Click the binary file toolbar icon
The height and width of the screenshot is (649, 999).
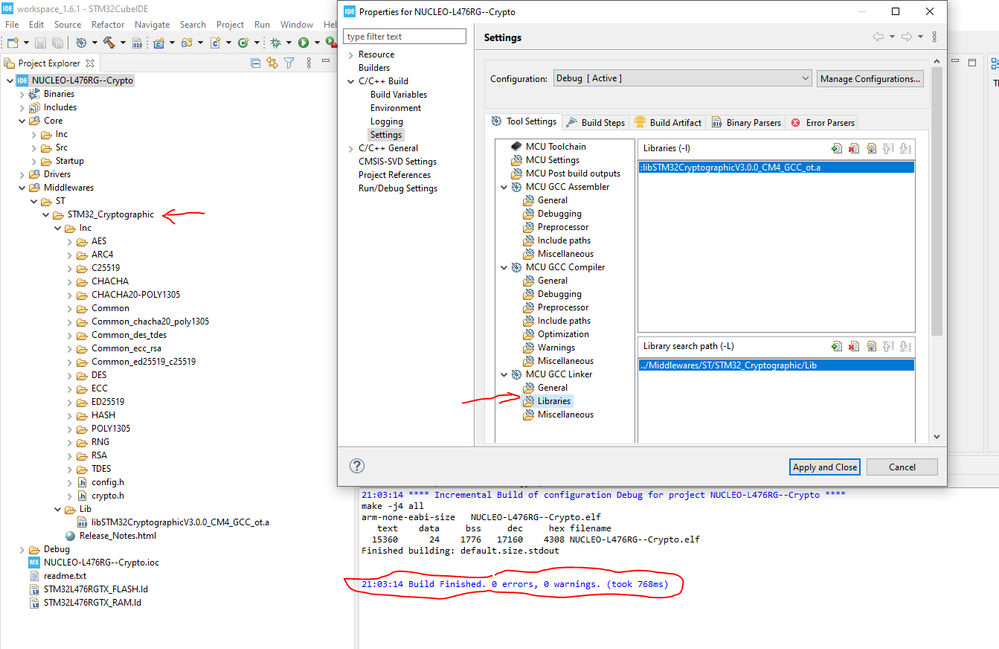coord(136,43)
